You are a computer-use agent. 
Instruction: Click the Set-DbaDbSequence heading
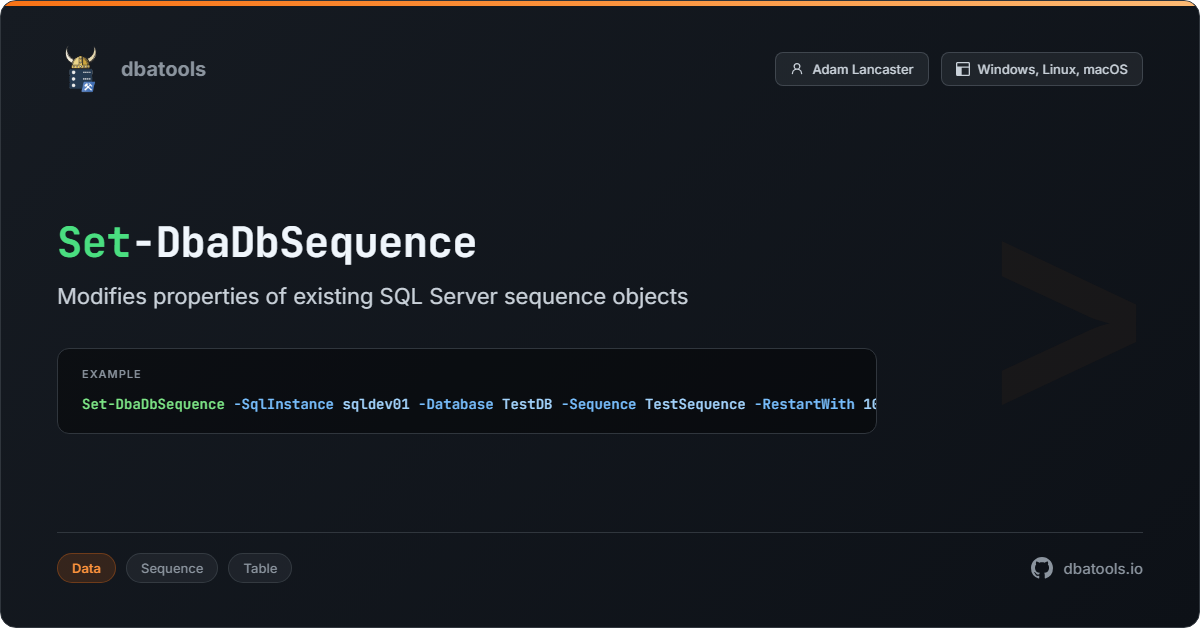point(267,242)
